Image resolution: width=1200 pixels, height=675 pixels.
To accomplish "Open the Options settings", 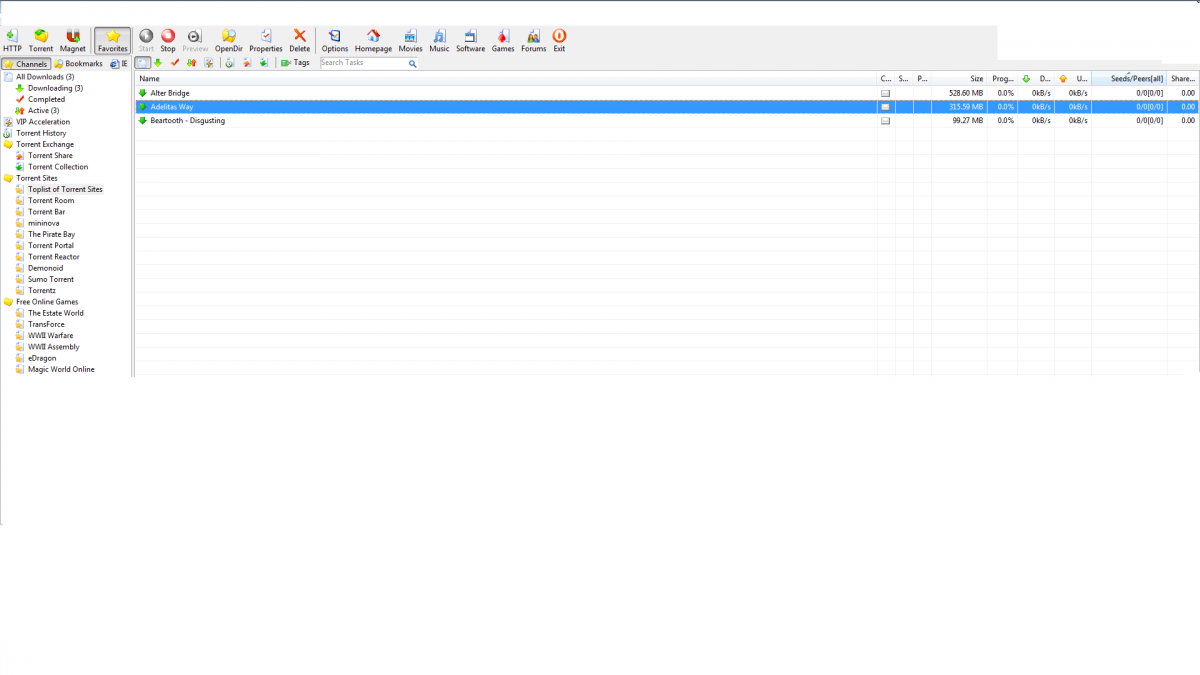I will point(334,40).
